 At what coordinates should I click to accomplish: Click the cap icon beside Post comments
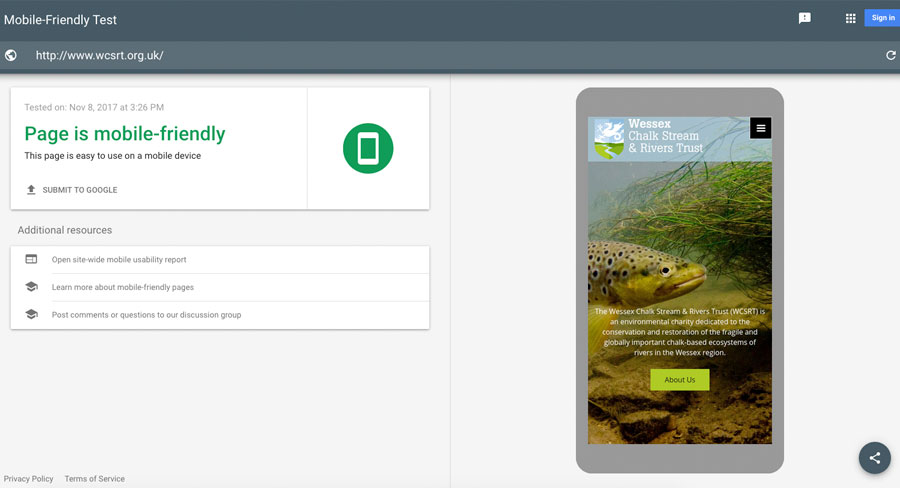32,314
